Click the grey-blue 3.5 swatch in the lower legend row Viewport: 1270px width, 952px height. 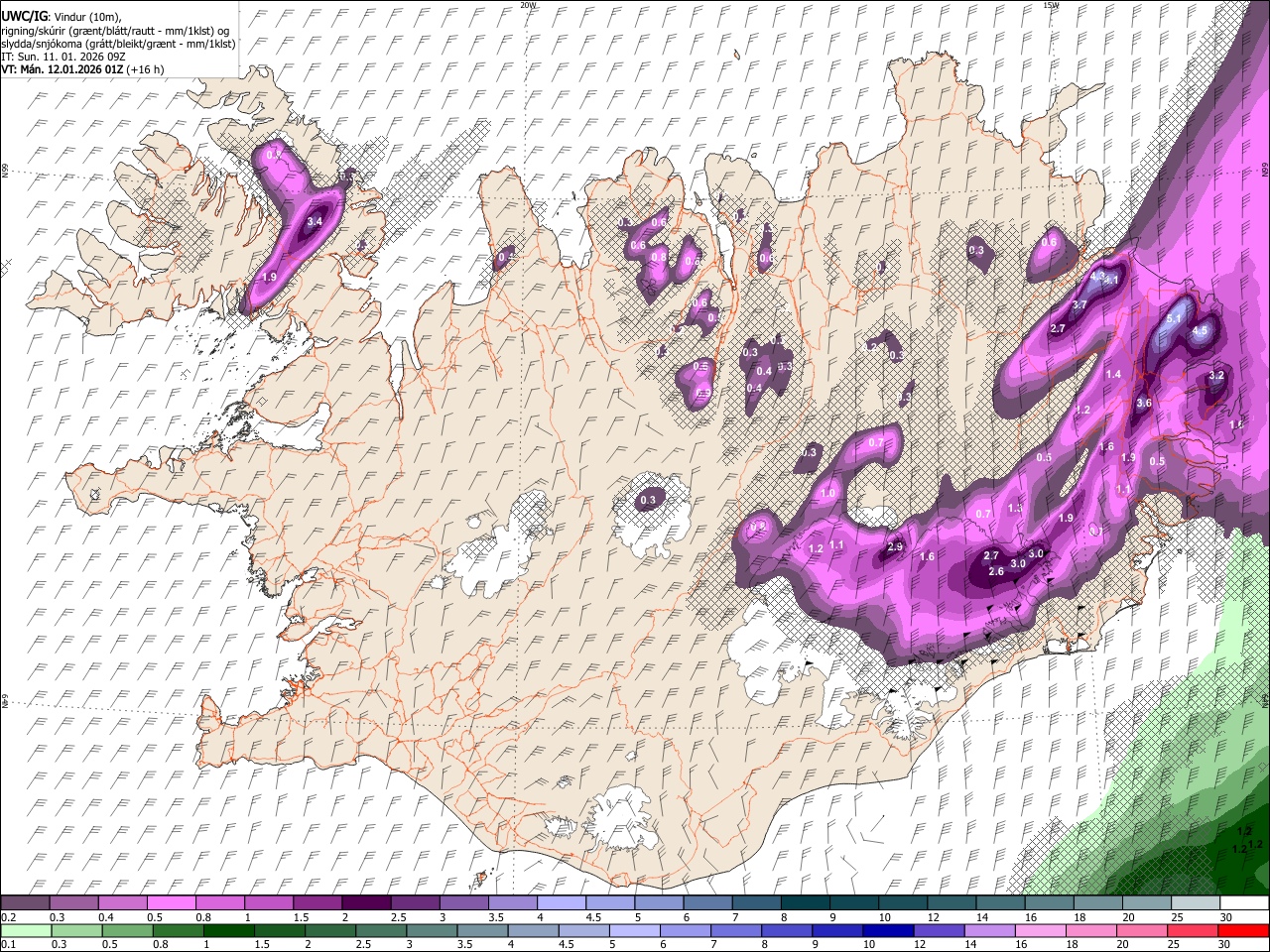(x=481, y=930)
